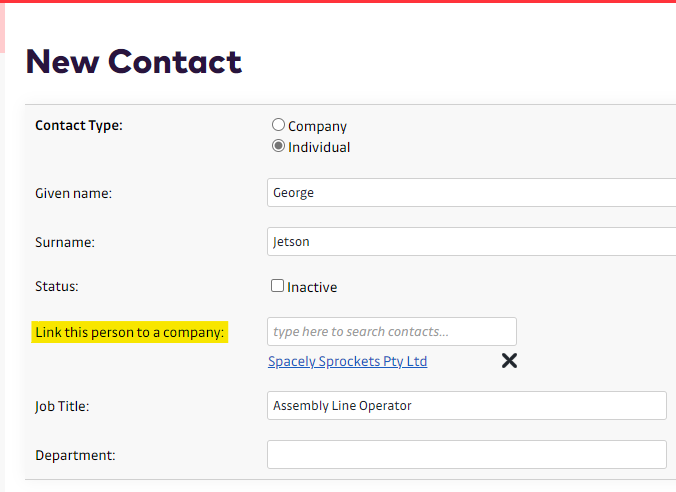Click the "Inactive" text beside the checkbox
The width and height of the screenshot is (676, 492).
(x=312, y=287)
